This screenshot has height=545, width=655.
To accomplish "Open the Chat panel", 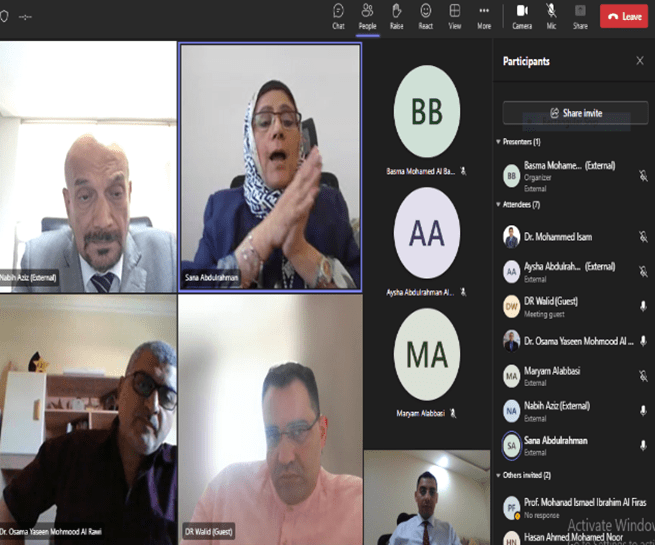I will click(x=338, y=15).
